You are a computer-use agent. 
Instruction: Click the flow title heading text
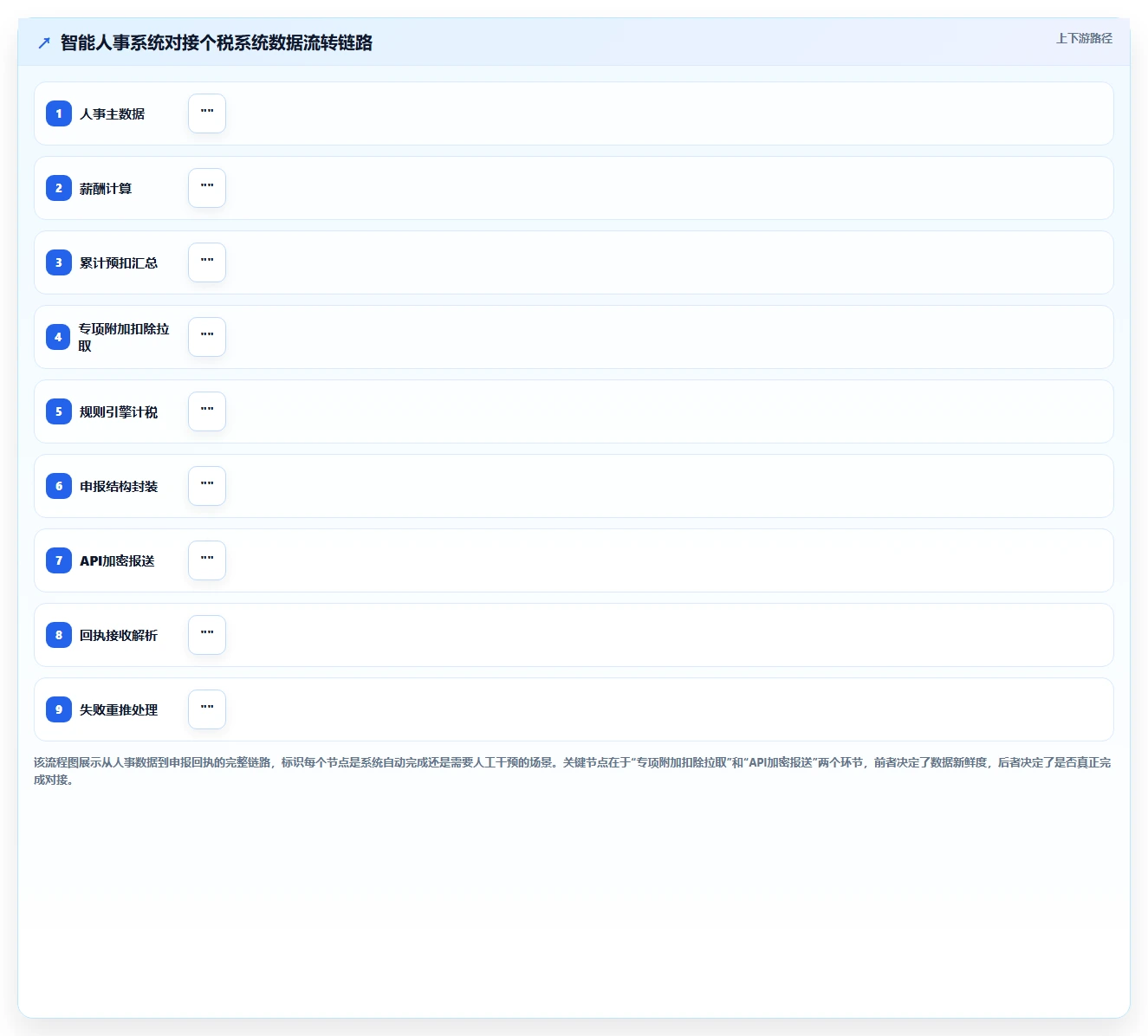point(217,42)
